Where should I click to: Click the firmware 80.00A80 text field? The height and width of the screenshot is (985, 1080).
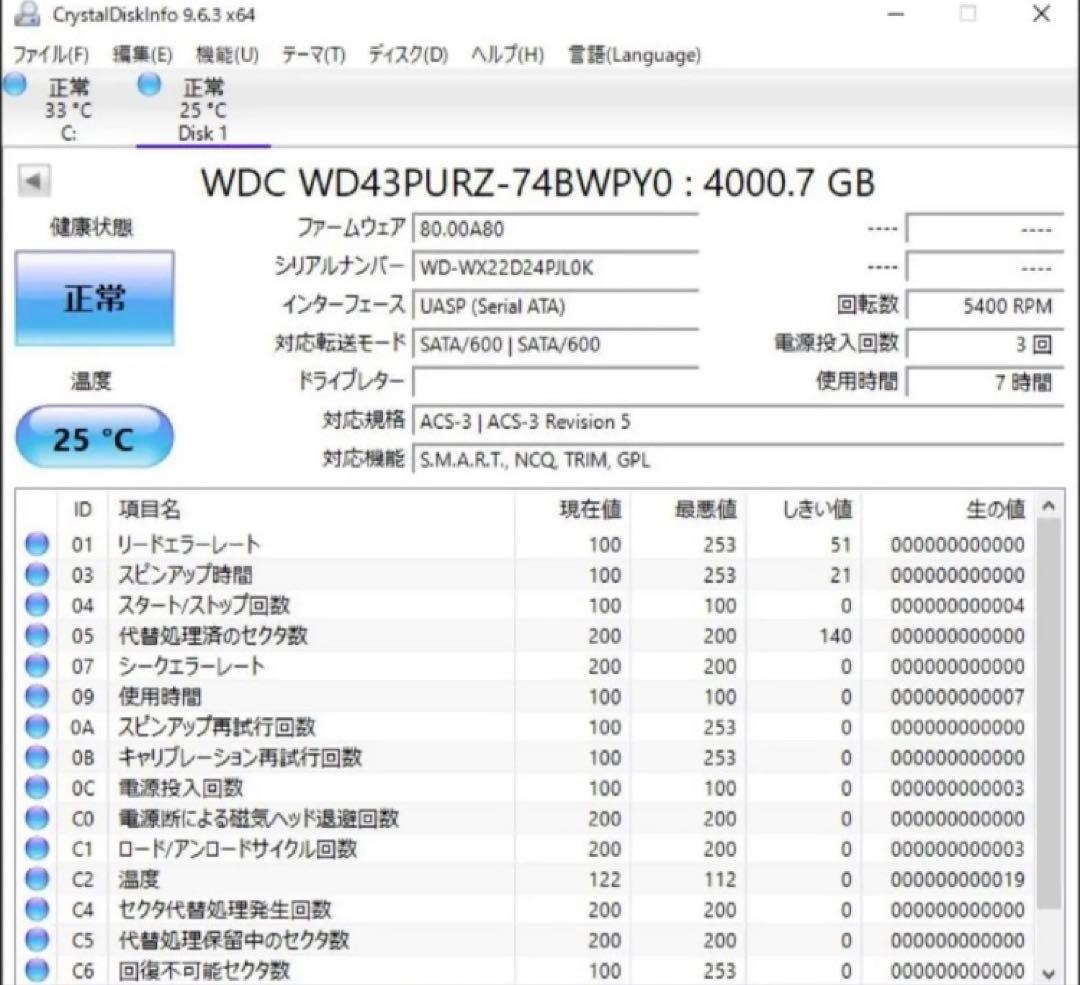[556, 228]
